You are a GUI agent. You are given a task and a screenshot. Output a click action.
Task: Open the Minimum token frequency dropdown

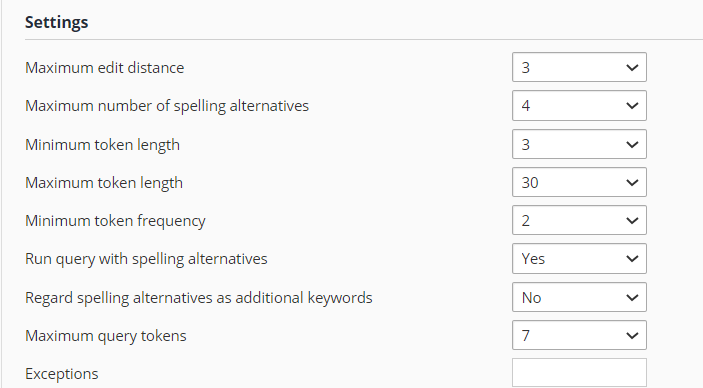[x=579, y=220]
